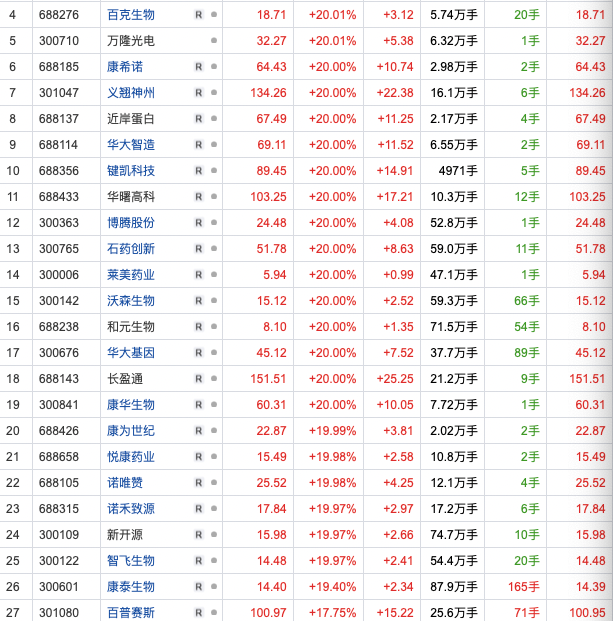Follow the 康为世纪 link
The image size is (613, 621).
(x=131, y=431)
